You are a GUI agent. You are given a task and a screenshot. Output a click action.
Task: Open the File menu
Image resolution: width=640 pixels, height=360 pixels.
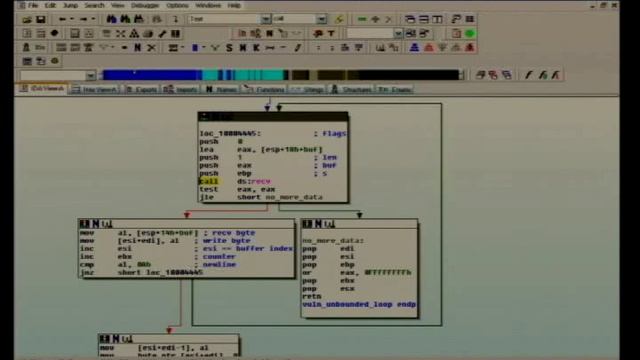coord(33,5)
